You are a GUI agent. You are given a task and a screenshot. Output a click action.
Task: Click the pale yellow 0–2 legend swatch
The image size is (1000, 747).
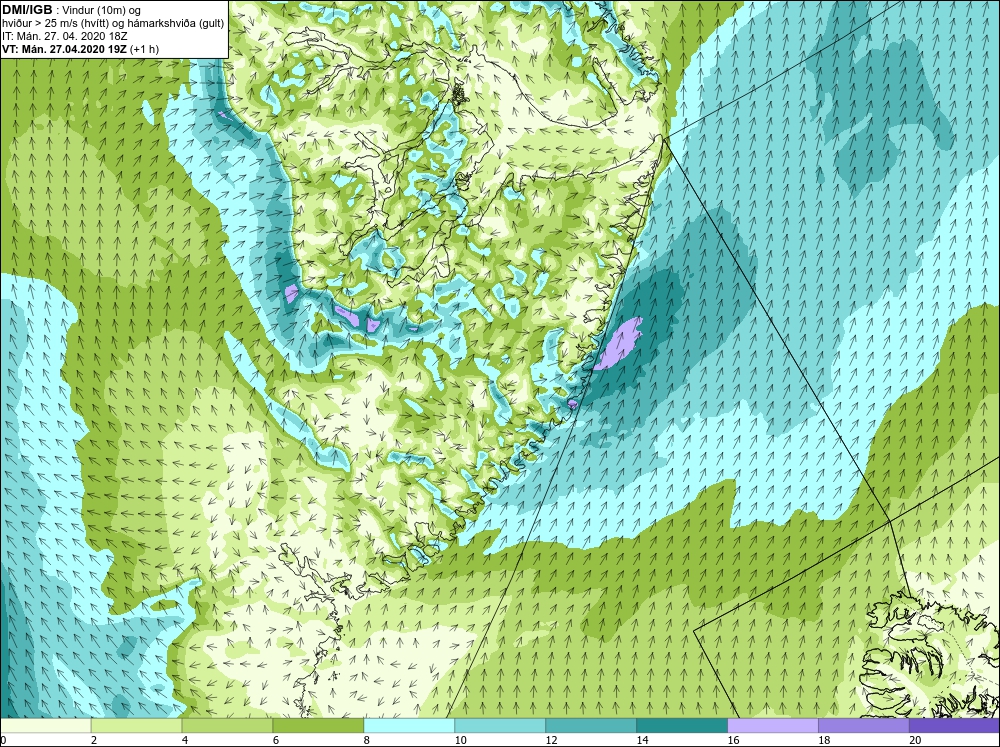point(45,725)
